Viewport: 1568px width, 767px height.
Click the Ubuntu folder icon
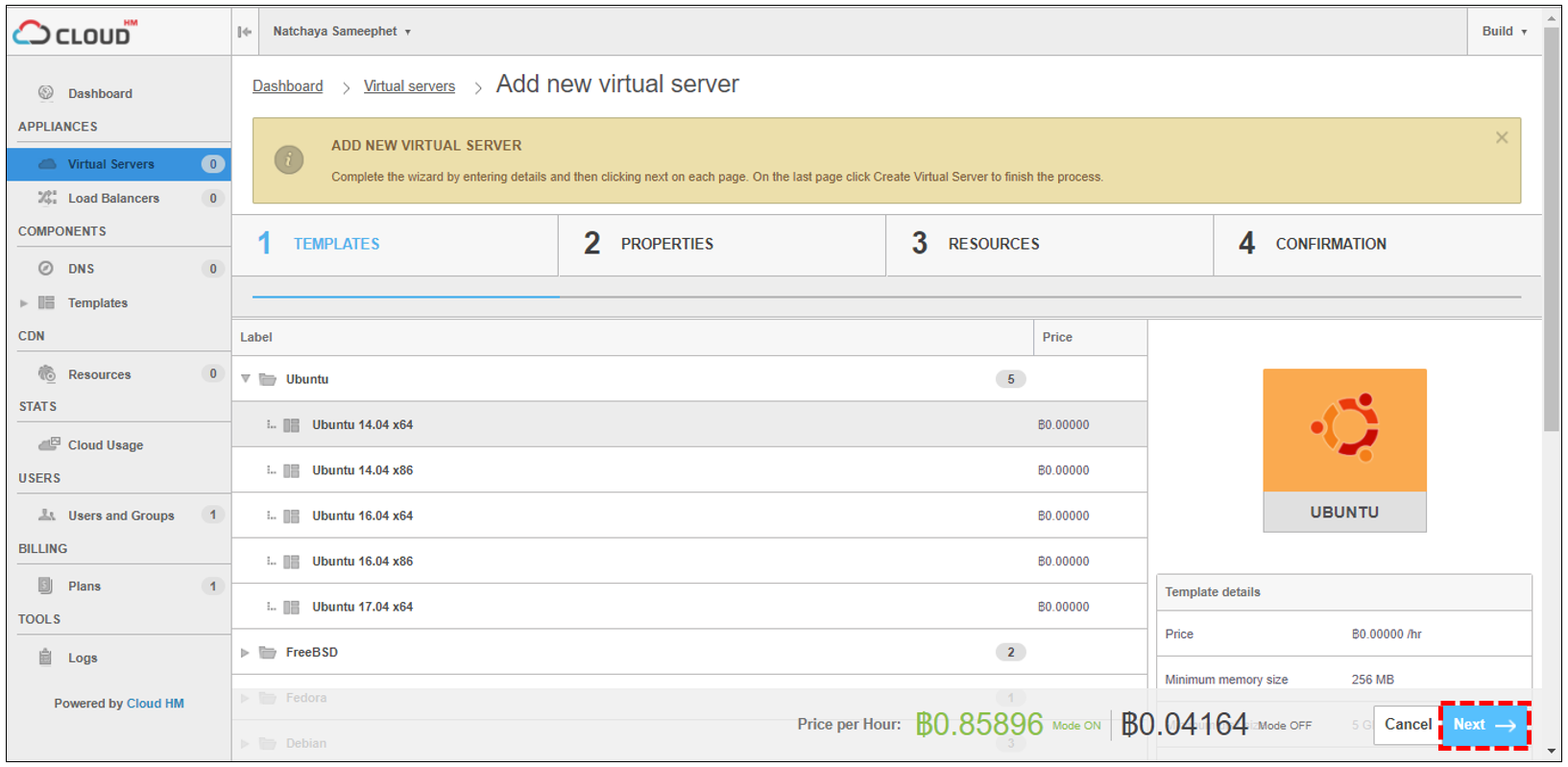pyautogui.click(x=268, y=379)
